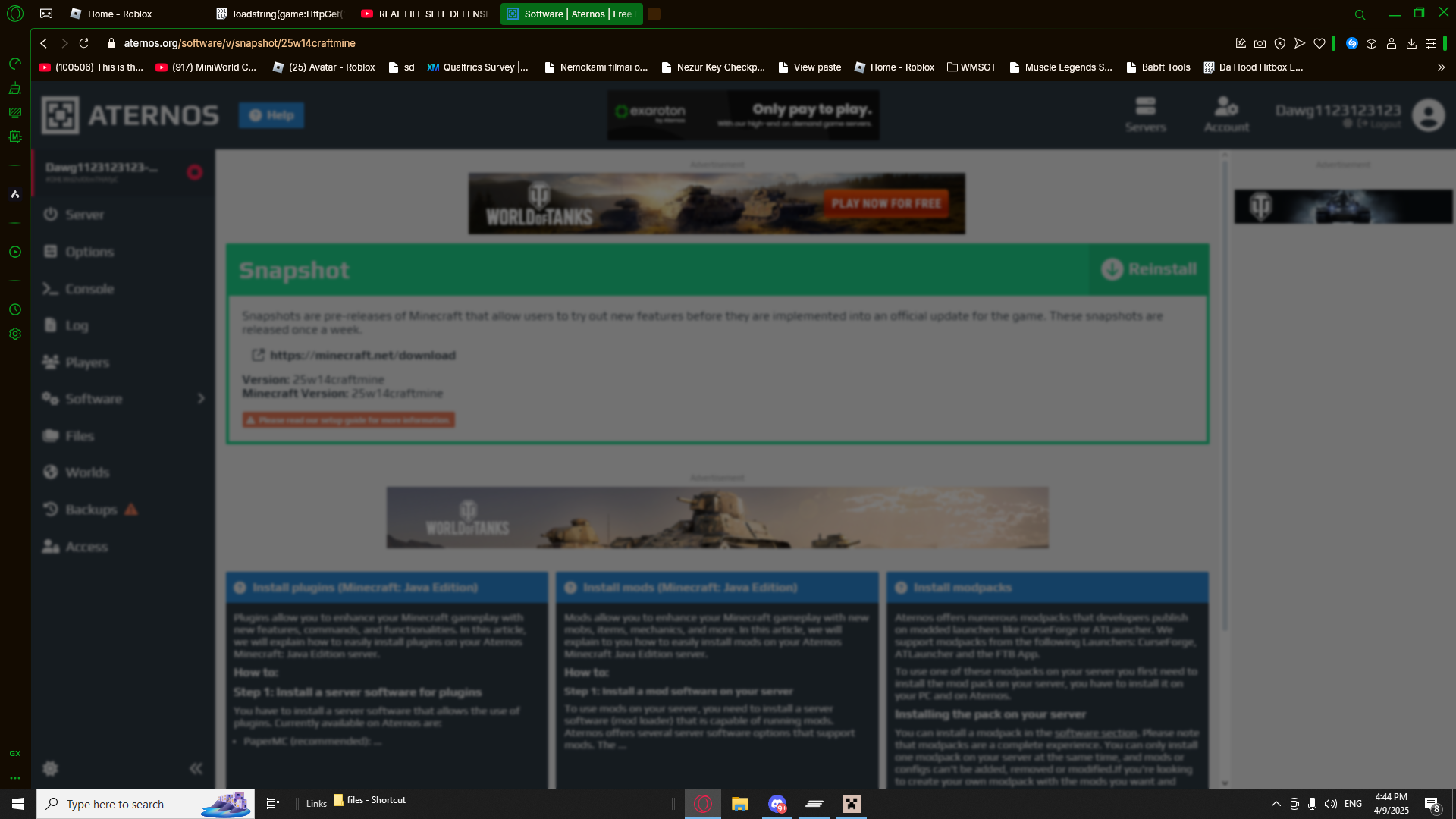Screen dimensions: 1456x819
Task: Click the address bar URL field
Action: coord(667,43)
